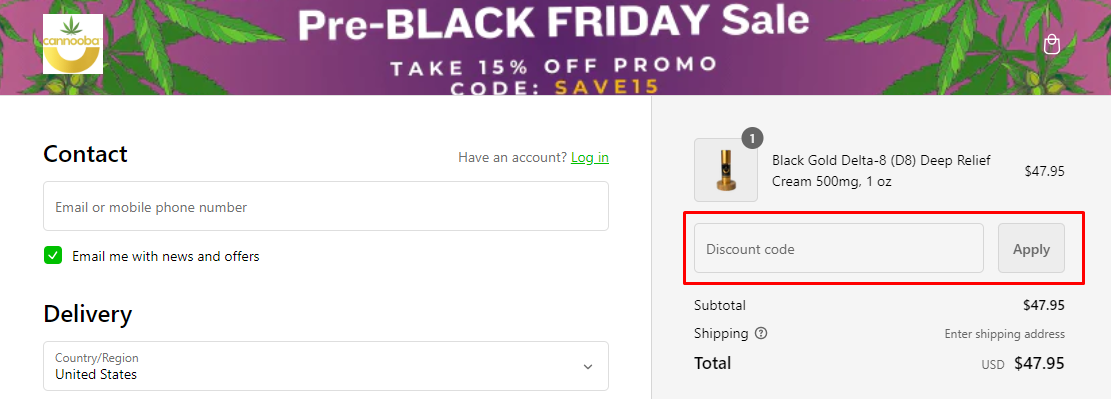Click the quantity badge on the product image

[x=752, y=137]
